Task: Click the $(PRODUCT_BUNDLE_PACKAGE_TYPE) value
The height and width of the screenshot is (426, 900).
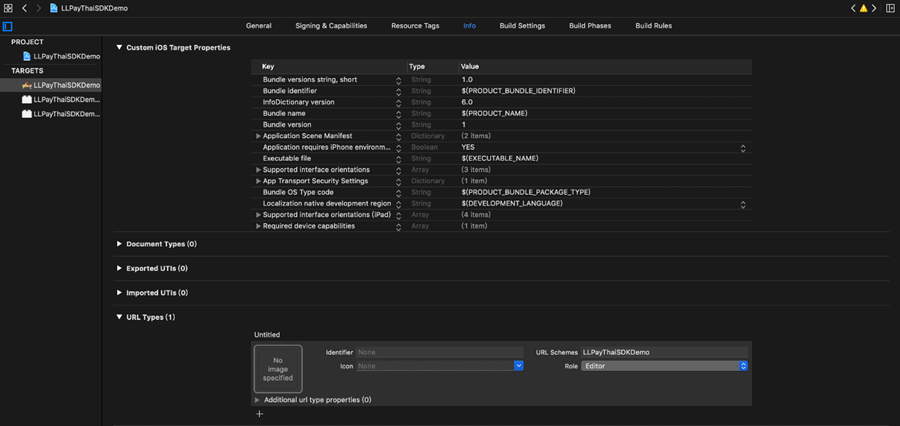Action: (526, 192)
